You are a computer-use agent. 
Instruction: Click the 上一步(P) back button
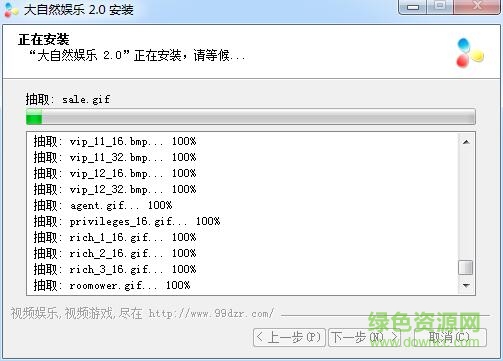pyautogui.click(x=289, y=337)
